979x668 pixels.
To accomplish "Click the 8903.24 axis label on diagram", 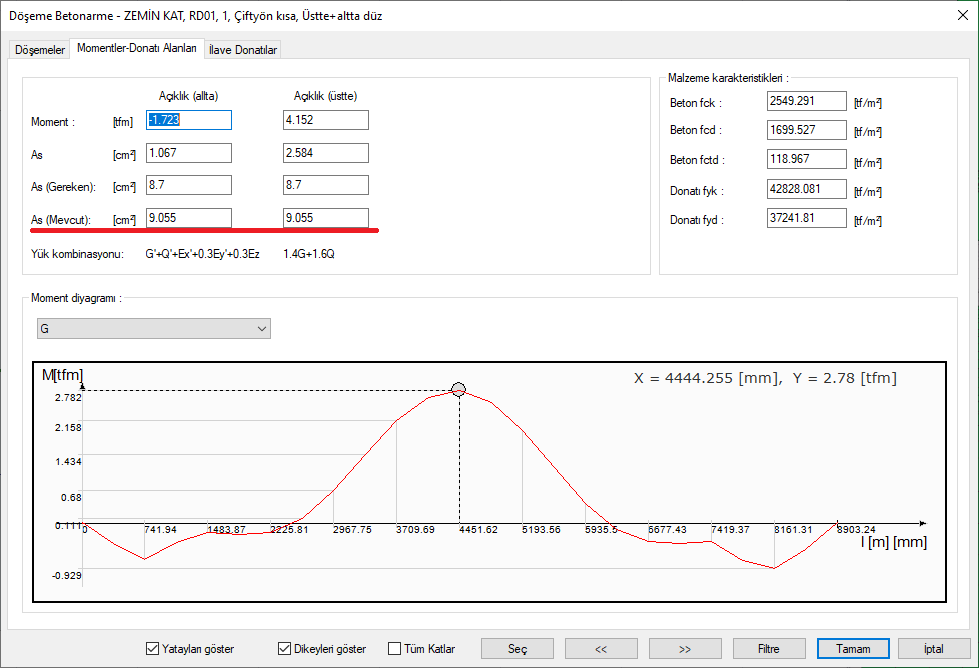I will tap(857, 529).
